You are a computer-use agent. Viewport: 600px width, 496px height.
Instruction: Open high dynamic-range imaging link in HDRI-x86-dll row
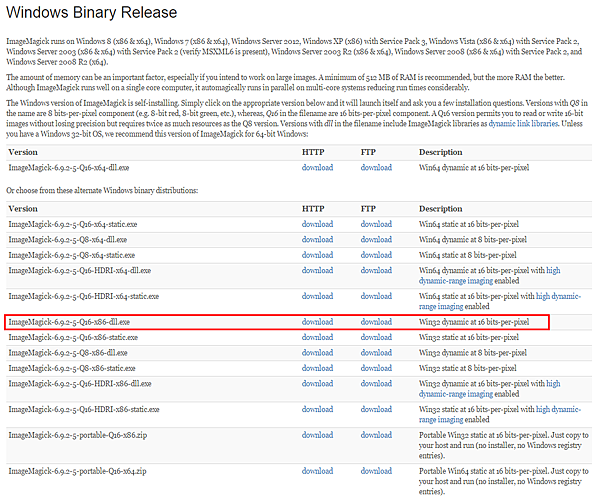click(456, 394)
